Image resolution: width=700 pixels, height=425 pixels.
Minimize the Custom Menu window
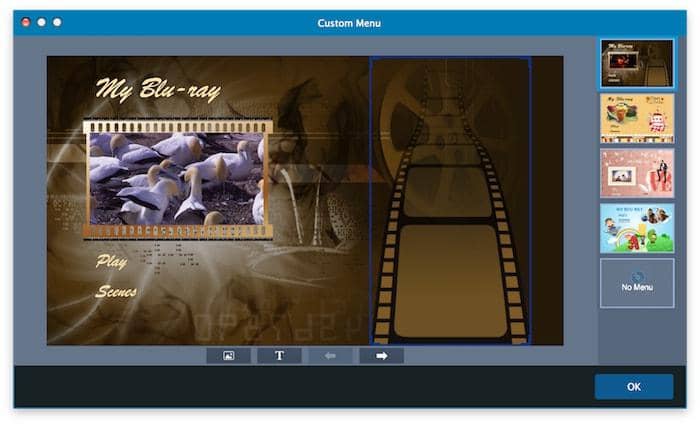pos(41,22)
